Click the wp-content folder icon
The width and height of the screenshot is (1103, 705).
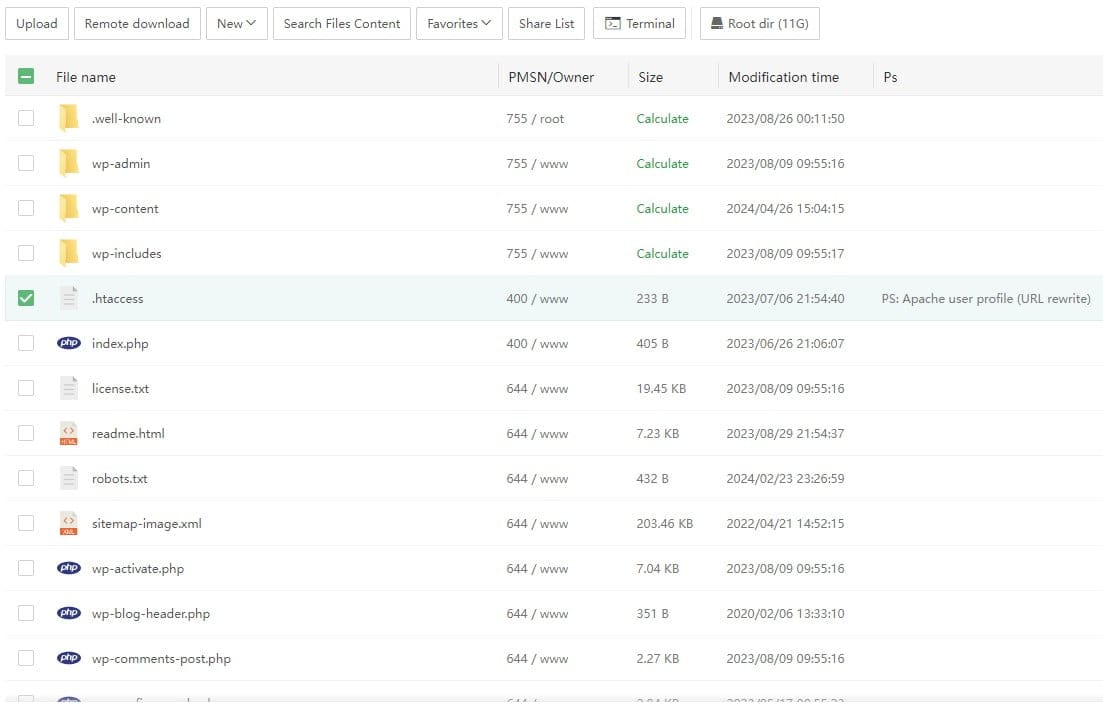[x=68, y=208]
